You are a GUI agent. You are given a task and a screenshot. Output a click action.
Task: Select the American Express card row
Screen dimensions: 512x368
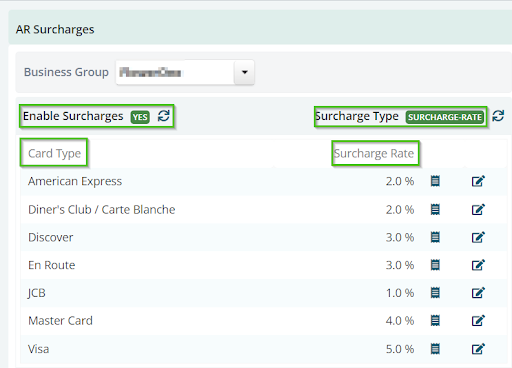[263, 181]
